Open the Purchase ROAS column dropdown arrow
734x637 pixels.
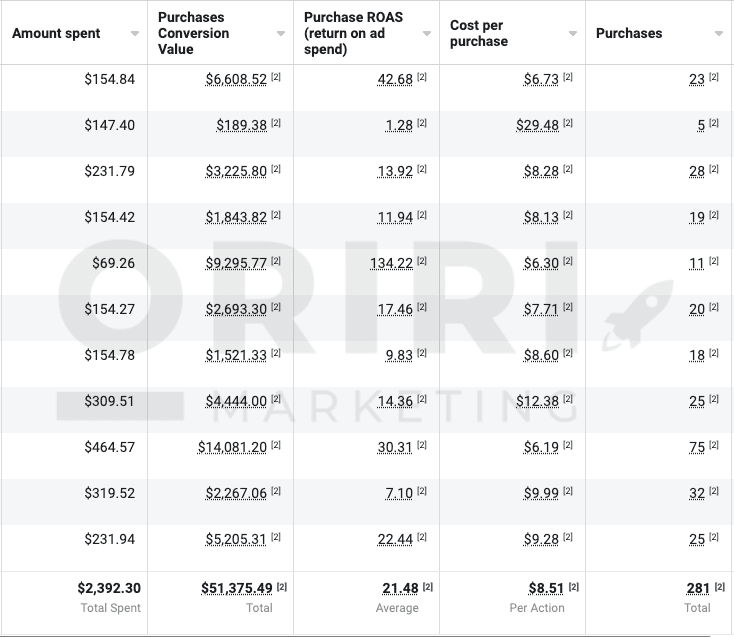(427, 34)
